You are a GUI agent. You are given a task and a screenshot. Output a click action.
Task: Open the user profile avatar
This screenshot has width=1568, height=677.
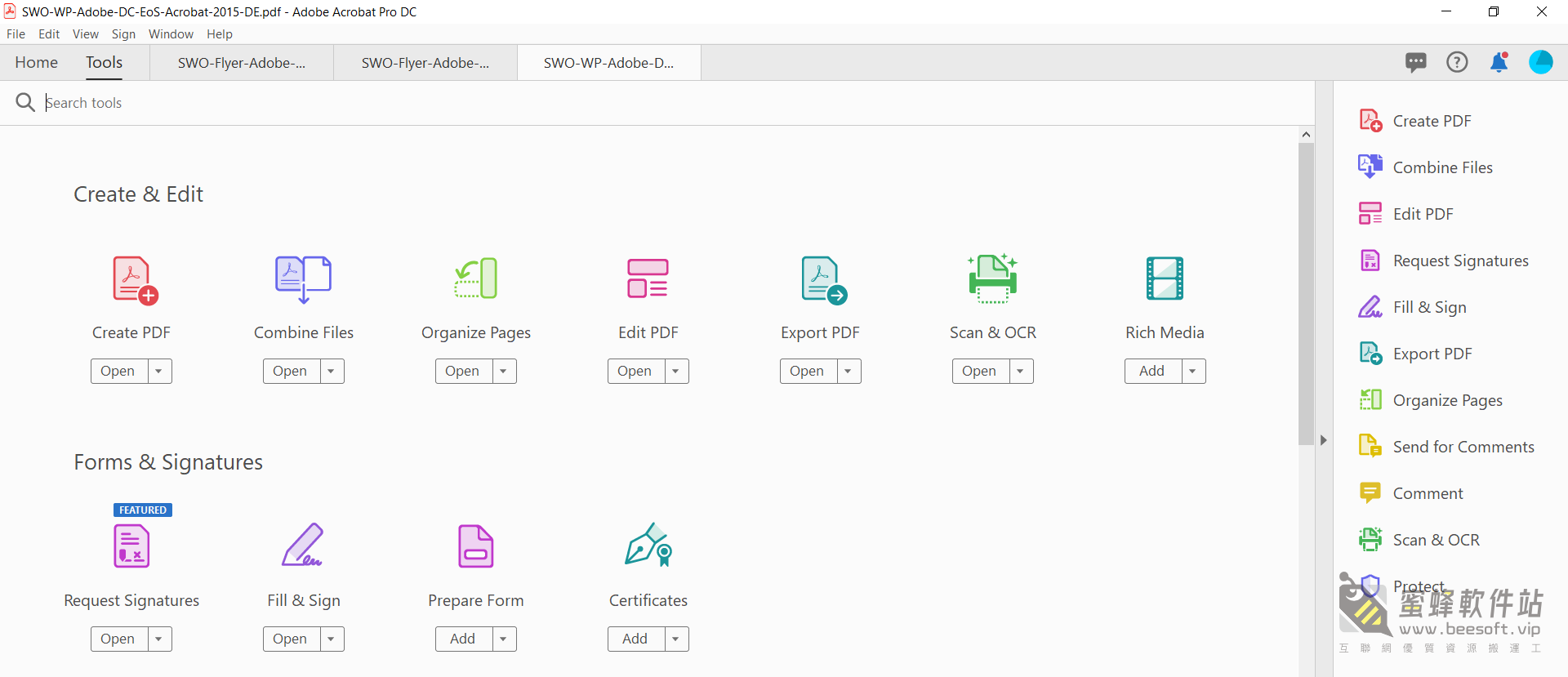coord(1541,62)
